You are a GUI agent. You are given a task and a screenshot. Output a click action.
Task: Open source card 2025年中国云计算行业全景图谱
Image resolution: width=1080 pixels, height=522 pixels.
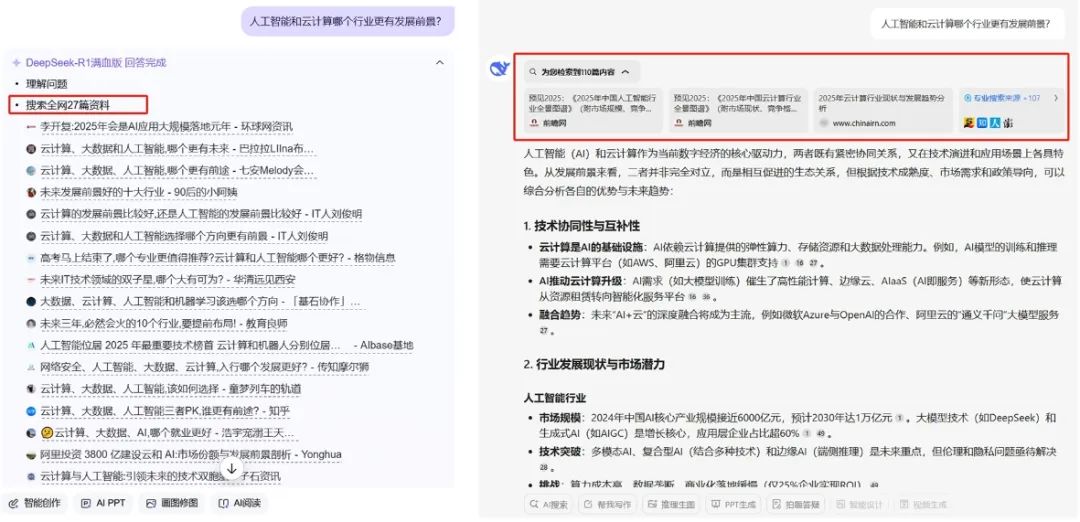click(x=738, y=110)
